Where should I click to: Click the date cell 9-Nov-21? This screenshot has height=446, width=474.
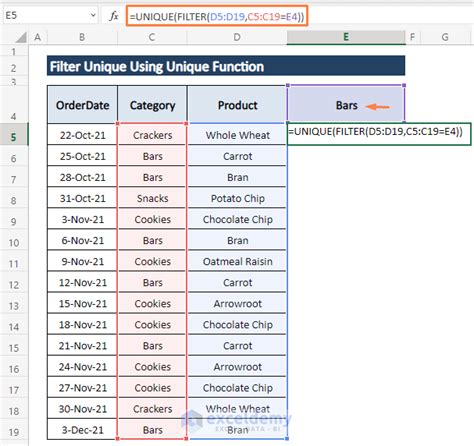point(82,261)
